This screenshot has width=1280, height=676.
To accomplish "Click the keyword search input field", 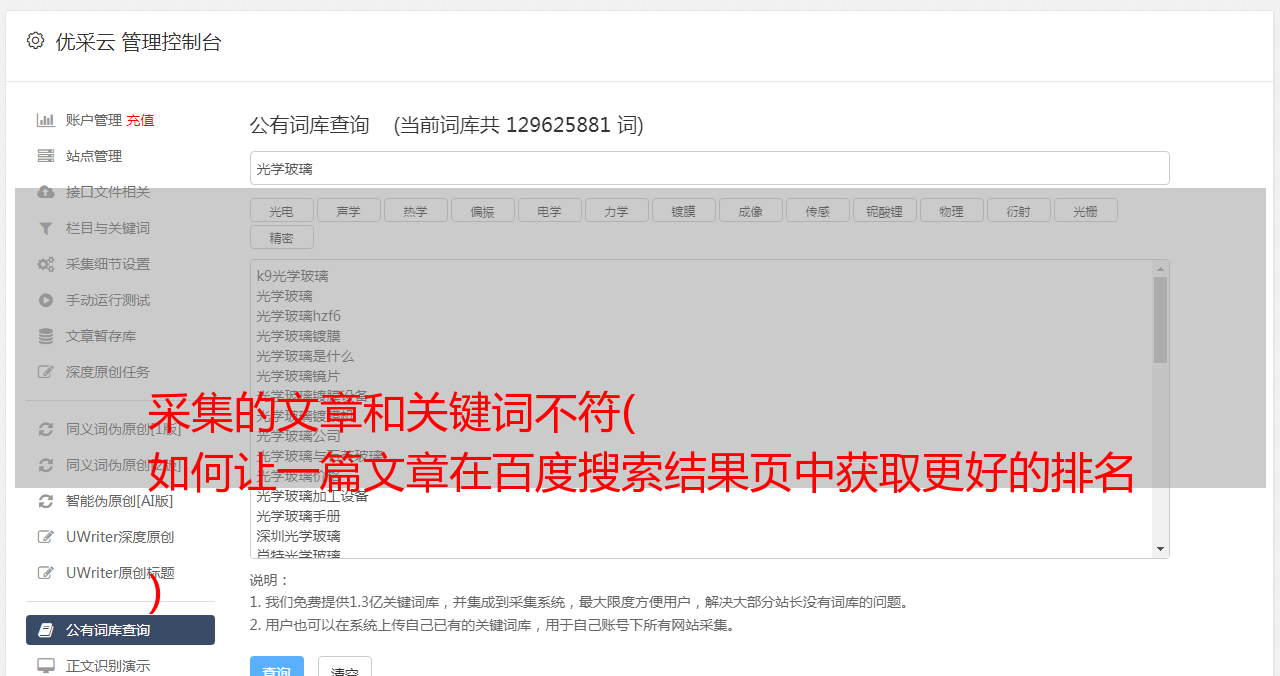I will pyautogui.click(x=709, y=168).
